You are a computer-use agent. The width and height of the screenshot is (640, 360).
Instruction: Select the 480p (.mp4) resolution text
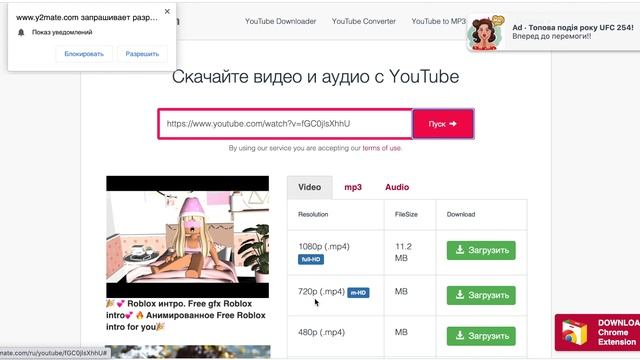322,332
